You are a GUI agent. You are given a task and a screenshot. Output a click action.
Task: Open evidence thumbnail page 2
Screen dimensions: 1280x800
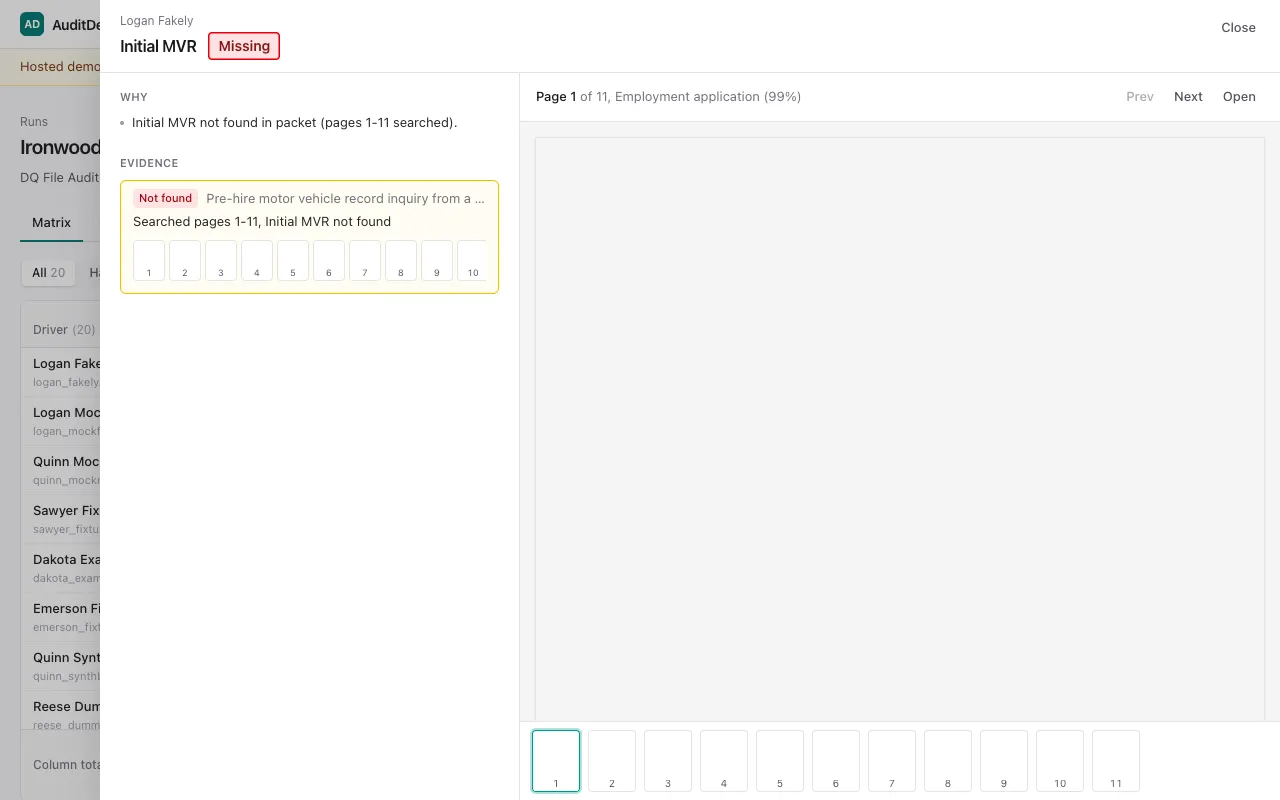coord(185,260)
